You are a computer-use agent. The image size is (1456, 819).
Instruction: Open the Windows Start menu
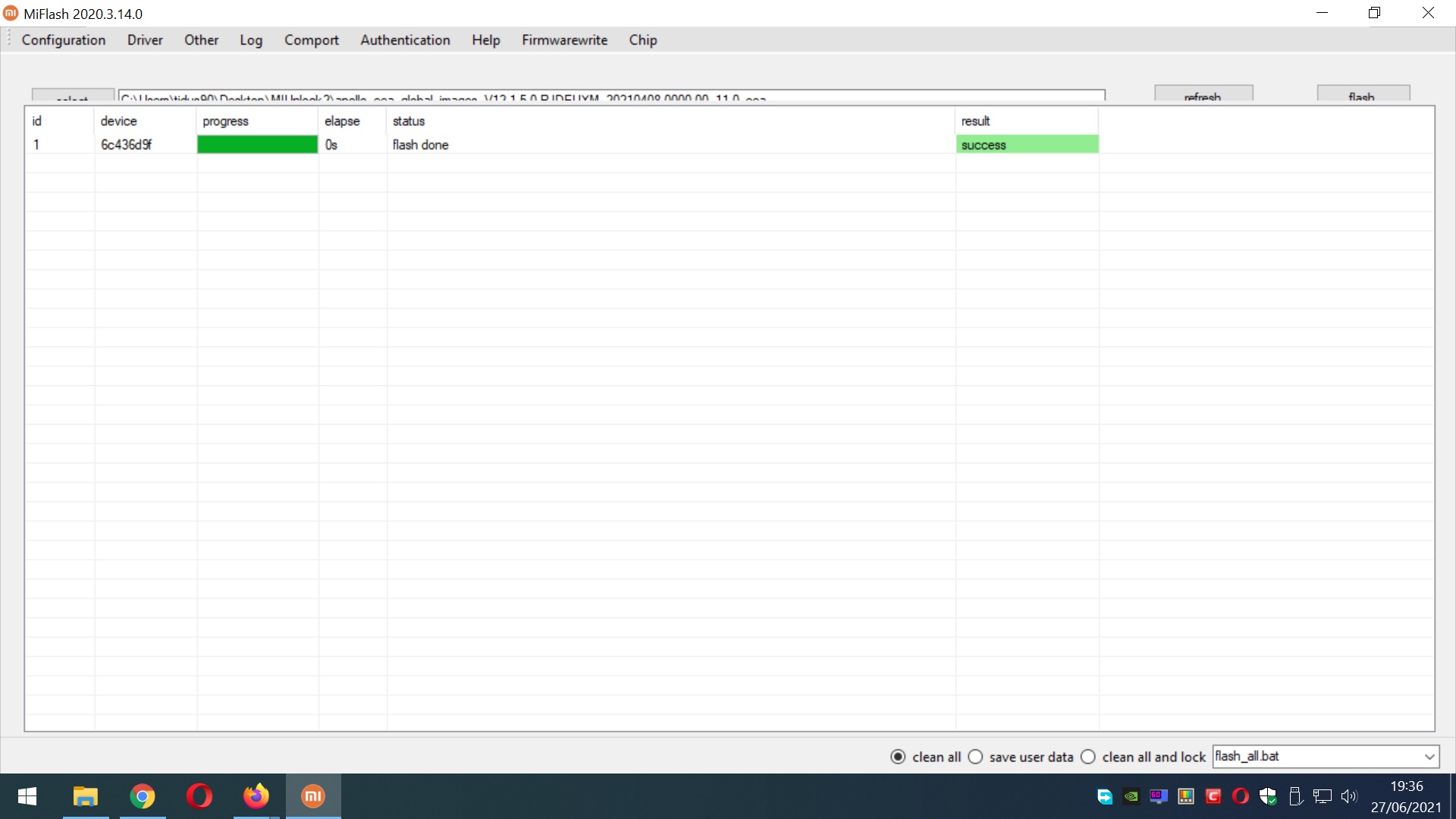[x=27, y=796]
